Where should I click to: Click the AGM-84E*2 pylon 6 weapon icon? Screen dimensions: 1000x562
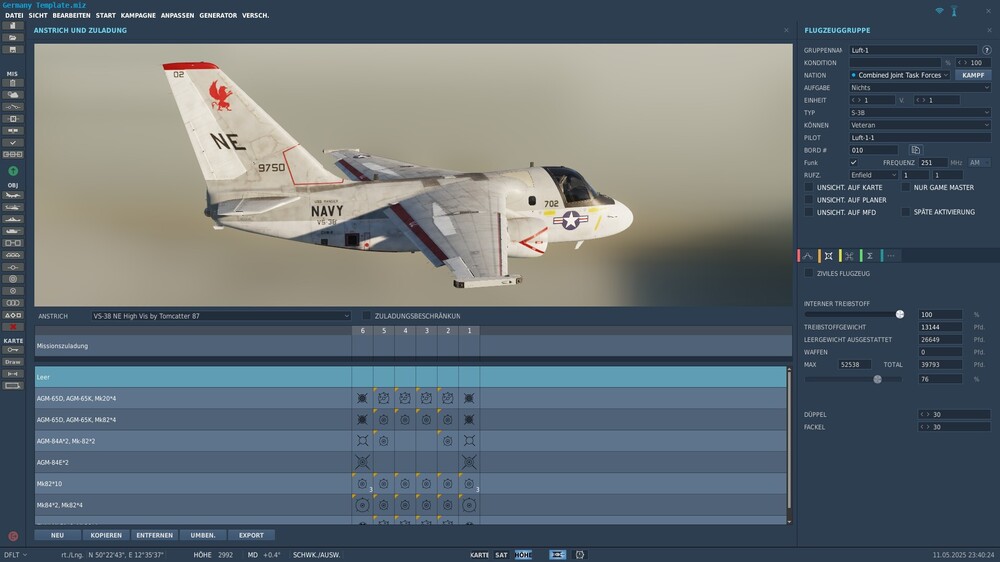click(x=362, y=462)
